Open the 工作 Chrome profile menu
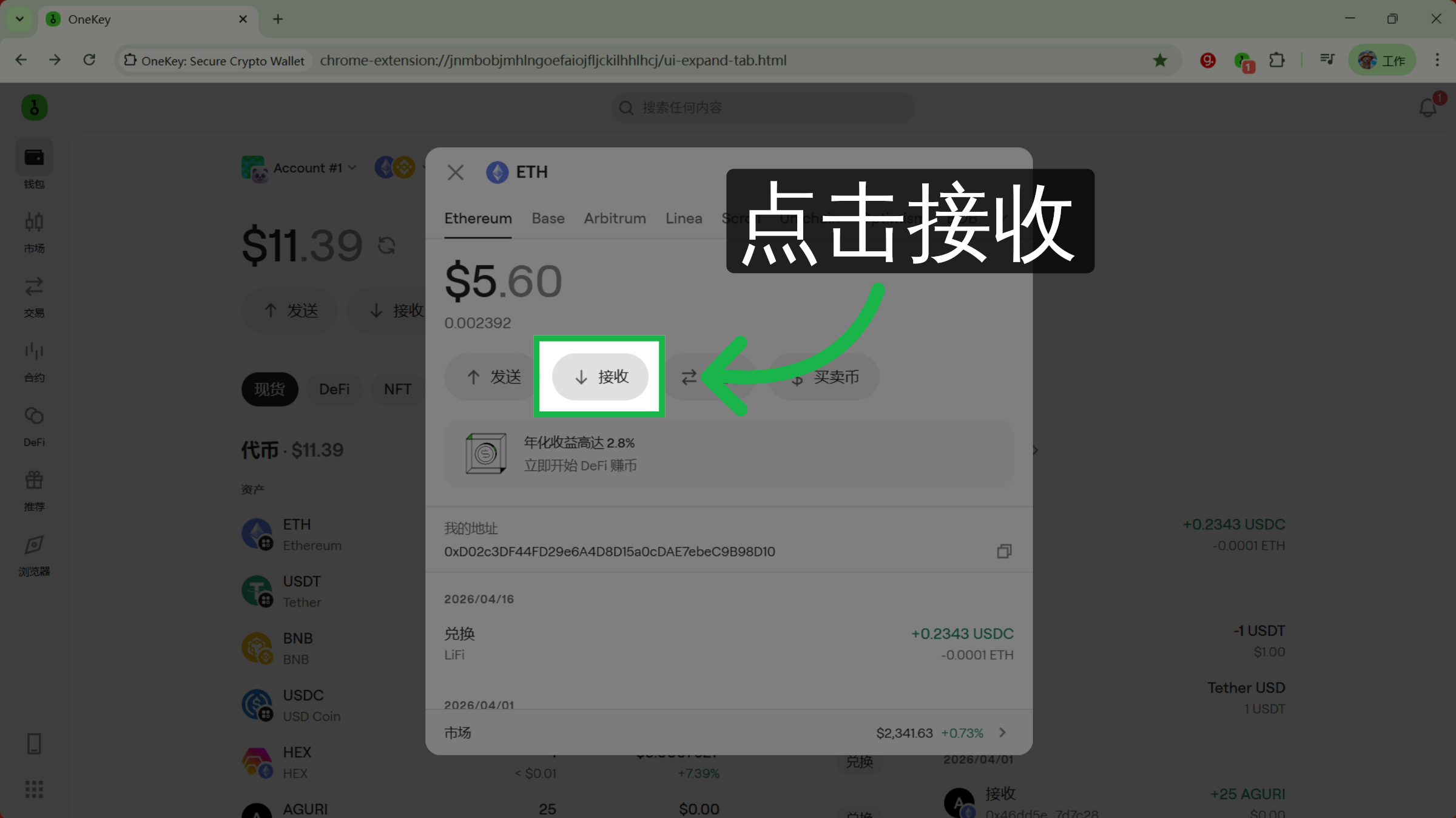 tap(1382, 60)
